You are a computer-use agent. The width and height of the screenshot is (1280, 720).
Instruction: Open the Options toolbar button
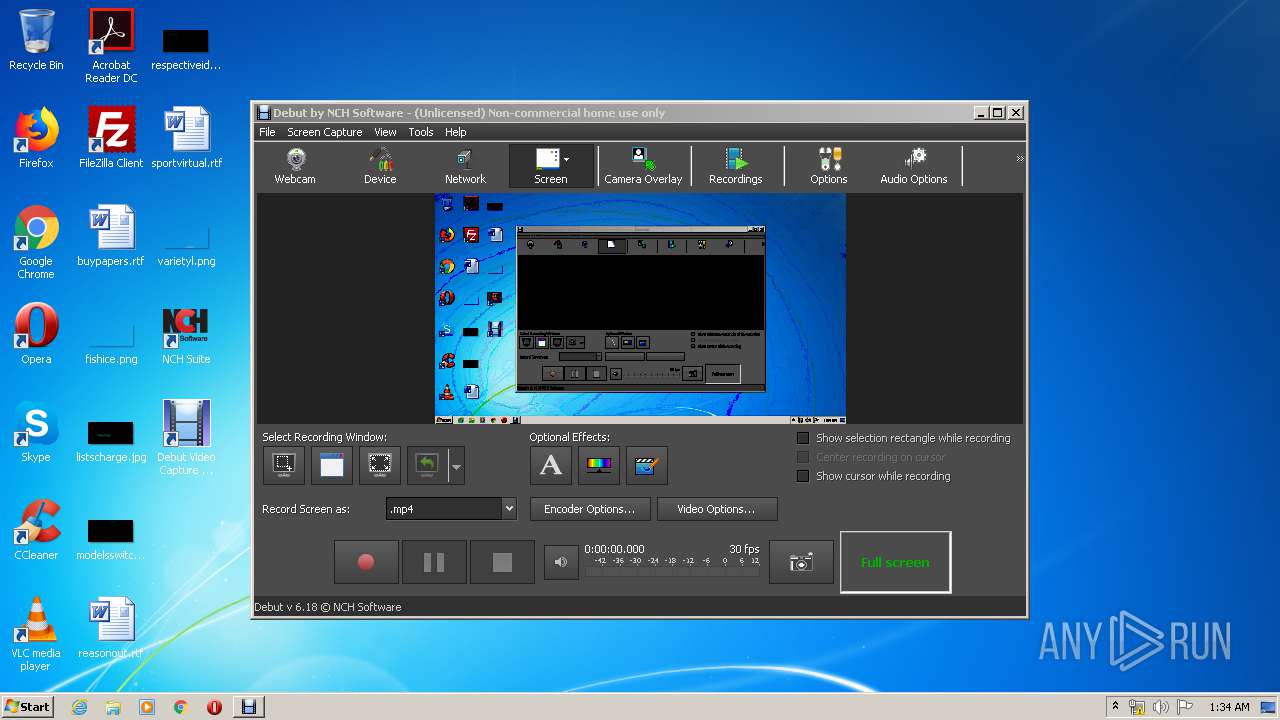point(828,166)
